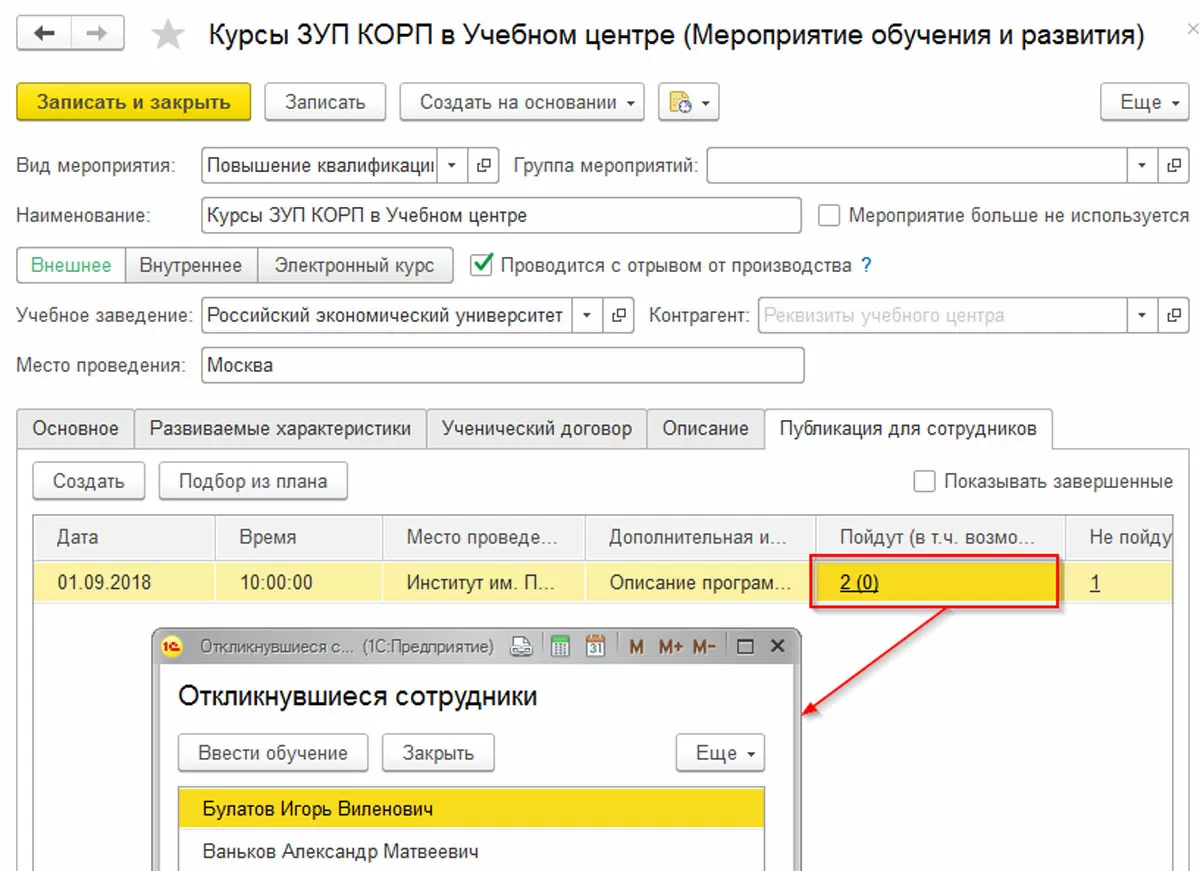Click the Закрыть button in the popup
Screen dimensions: 1200x871
[x=438, y=753]
